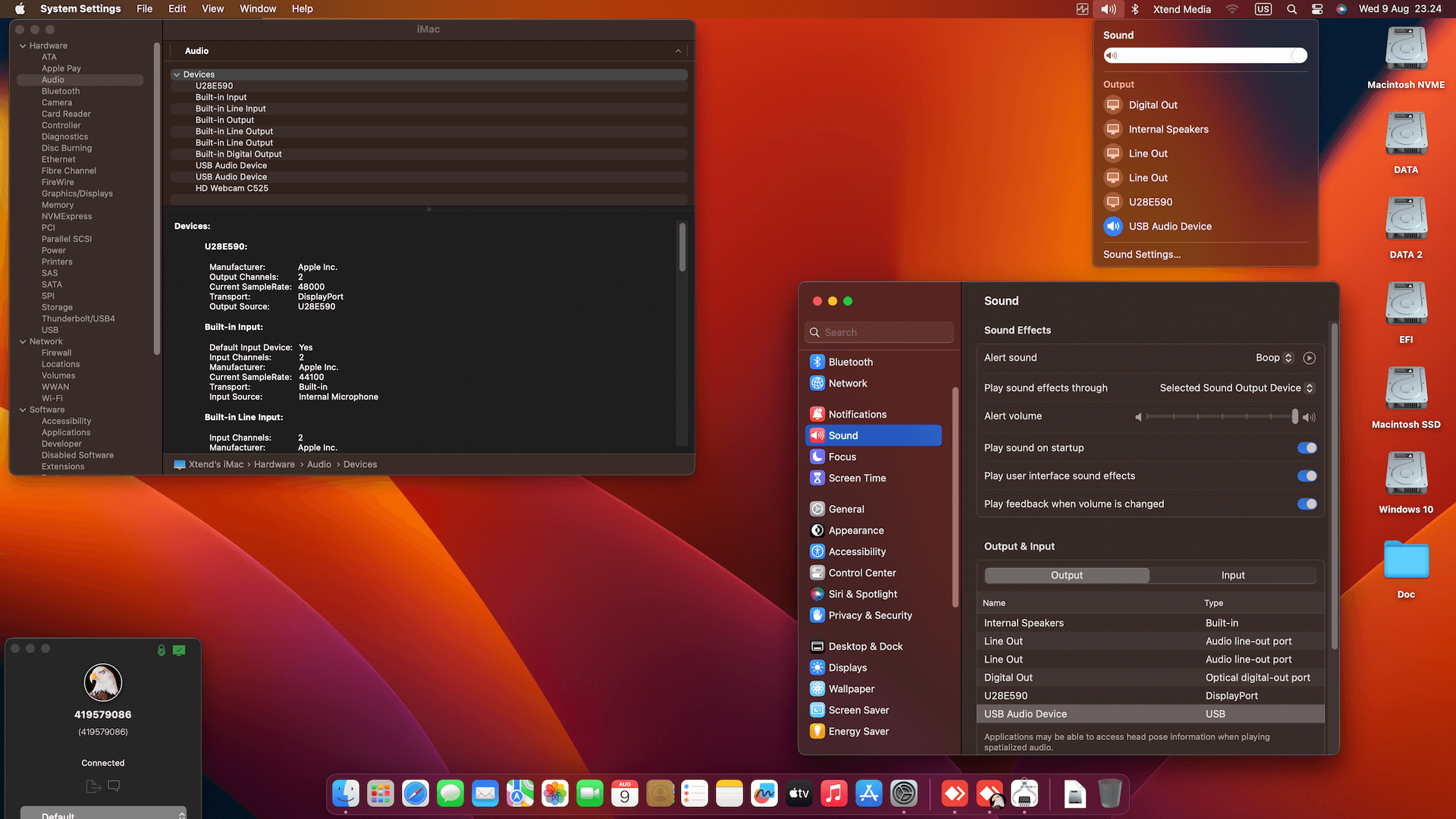
Task: Click Hardware in the path bar
Action: (275, 465)
